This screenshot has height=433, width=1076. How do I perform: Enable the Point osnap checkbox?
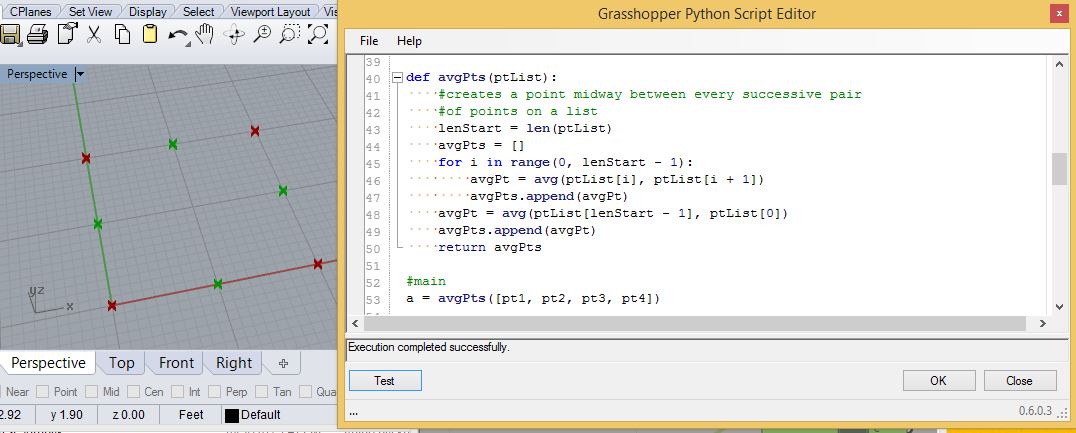(x=43, y=392)
